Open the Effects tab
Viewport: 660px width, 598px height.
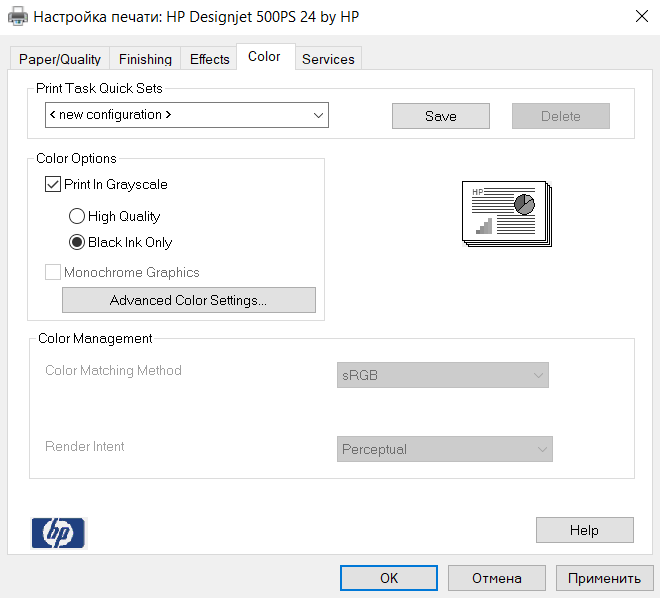pyautogui.click(x=210, y=59)
